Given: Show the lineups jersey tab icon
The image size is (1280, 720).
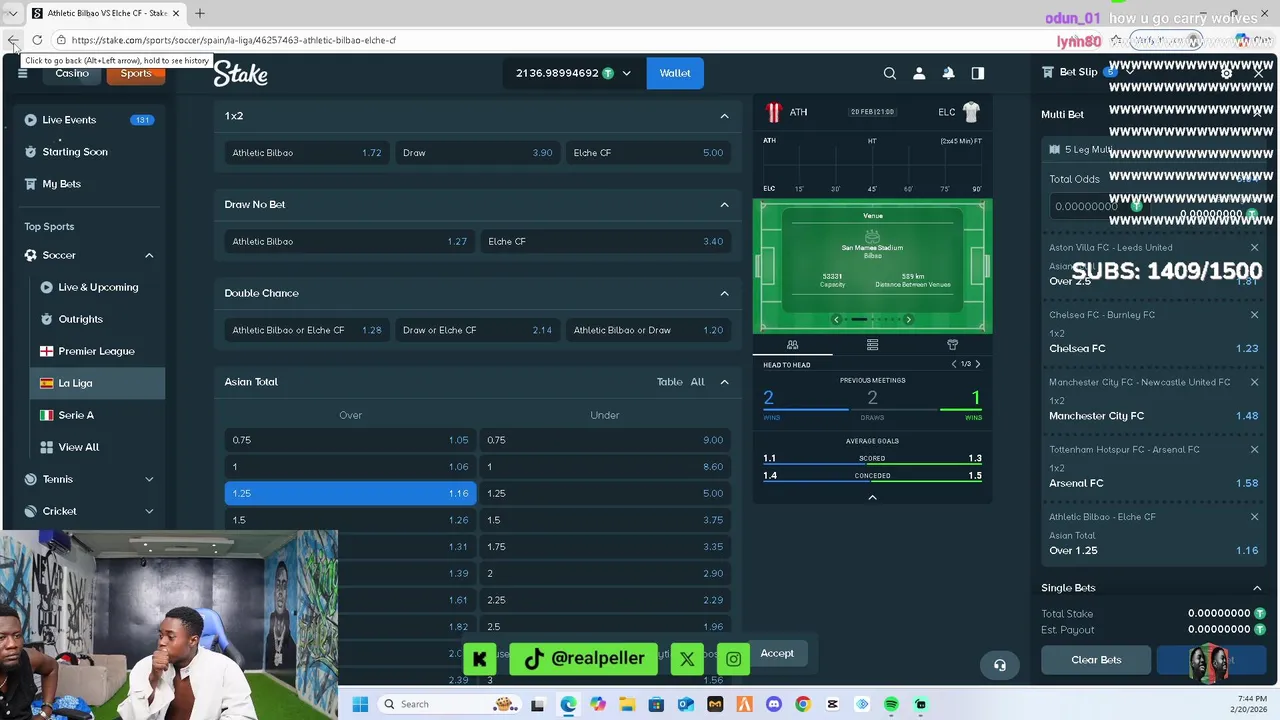Looking at the screenshot, I should pyautogui.click(x=952, y=345).
